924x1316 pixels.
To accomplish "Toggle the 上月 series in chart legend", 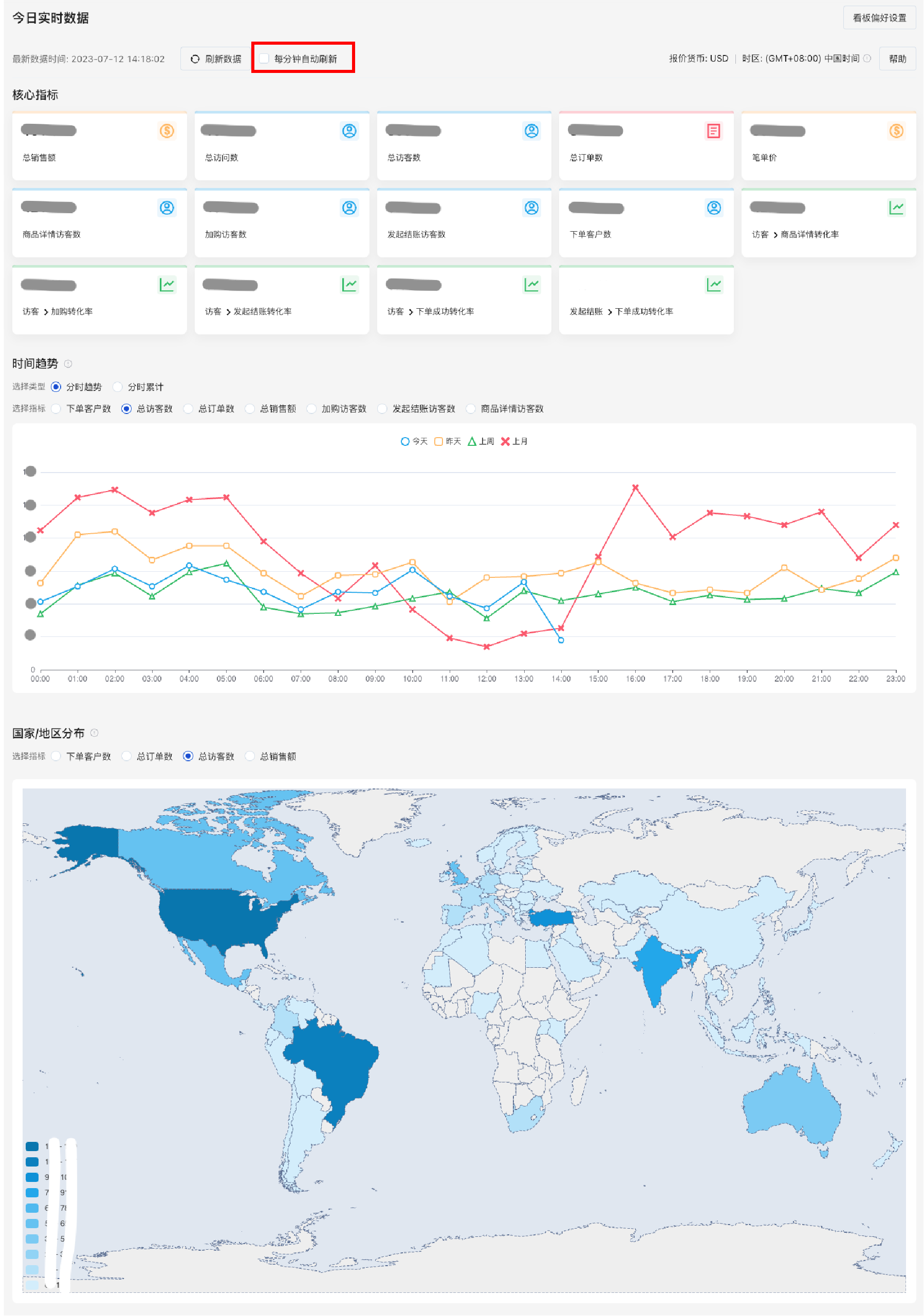I will click(514, 441).
